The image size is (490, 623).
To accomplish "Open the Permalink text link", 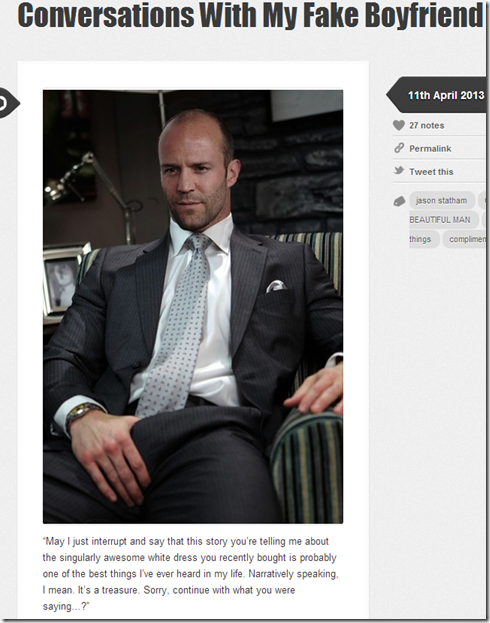I will 430,149.
